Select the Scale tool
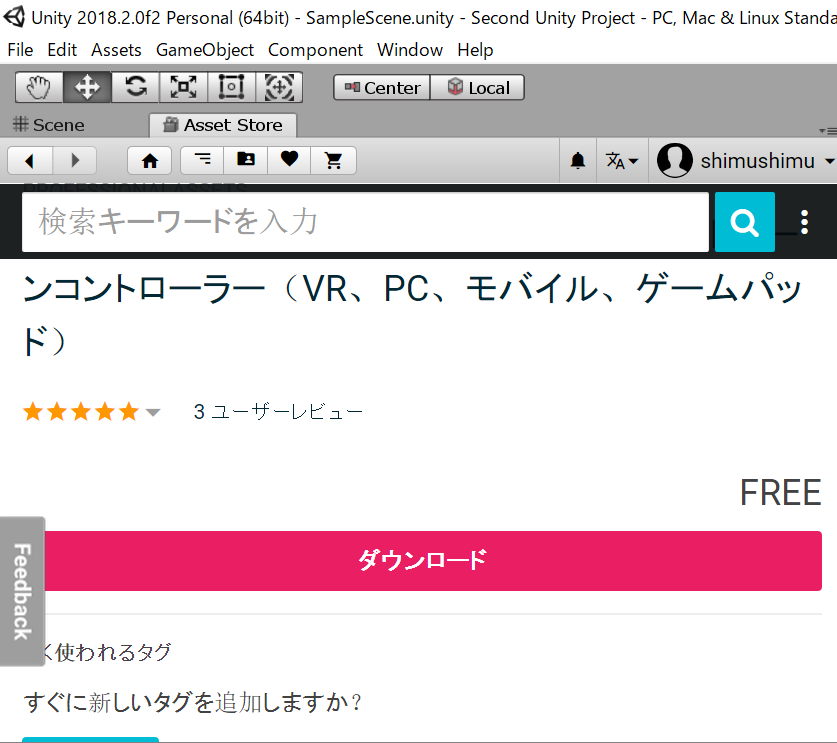 tap(183, 88)
